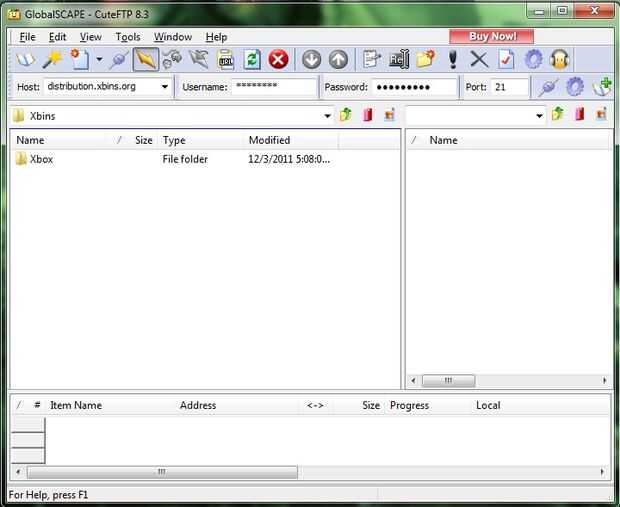Click the New Folder icon
Image resolution: width=620 pixels, height=507 pixels.
425,60
